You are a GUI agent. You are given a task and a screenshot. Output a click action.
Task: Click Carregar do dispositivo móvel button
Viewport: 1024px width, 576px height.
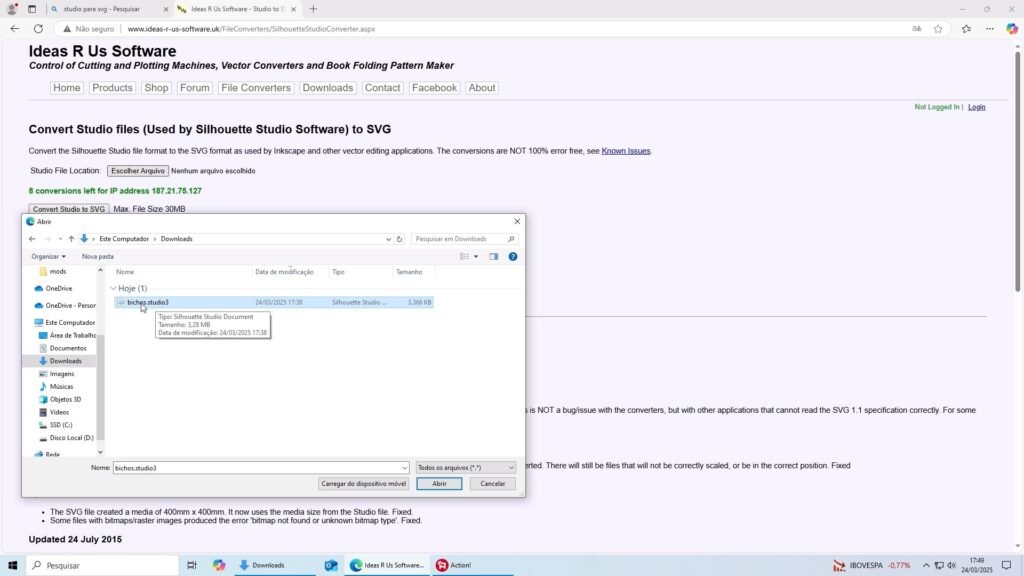(x=364, y=484)
